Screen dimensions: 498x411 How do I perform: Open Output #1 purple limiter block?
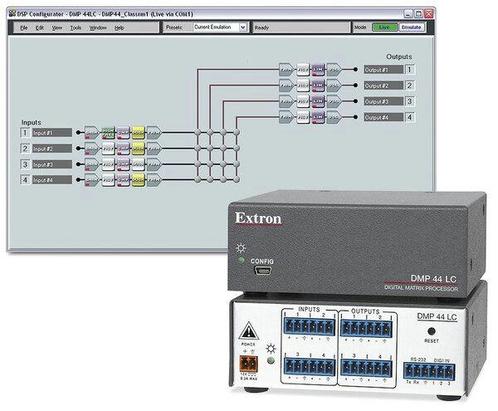point(318,69)
